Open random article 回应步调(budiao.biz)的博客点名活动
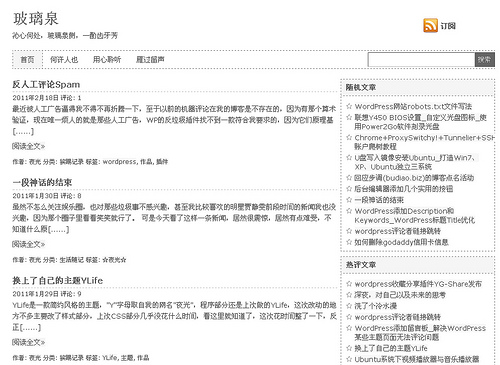Viewport: 500px width, 365px height. [414, 178]
